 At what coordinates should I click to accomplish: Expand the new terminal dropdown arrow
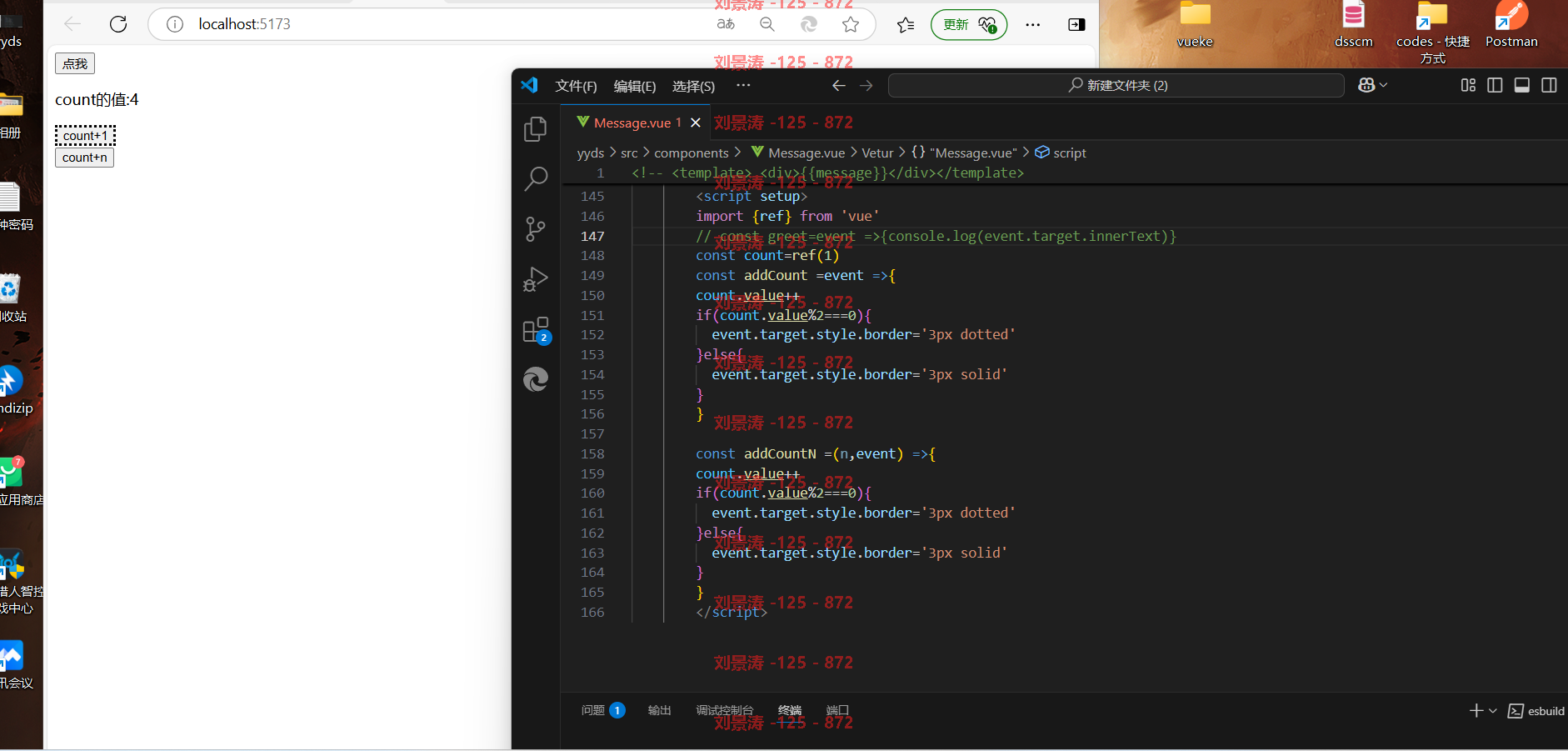(1493, 711)
